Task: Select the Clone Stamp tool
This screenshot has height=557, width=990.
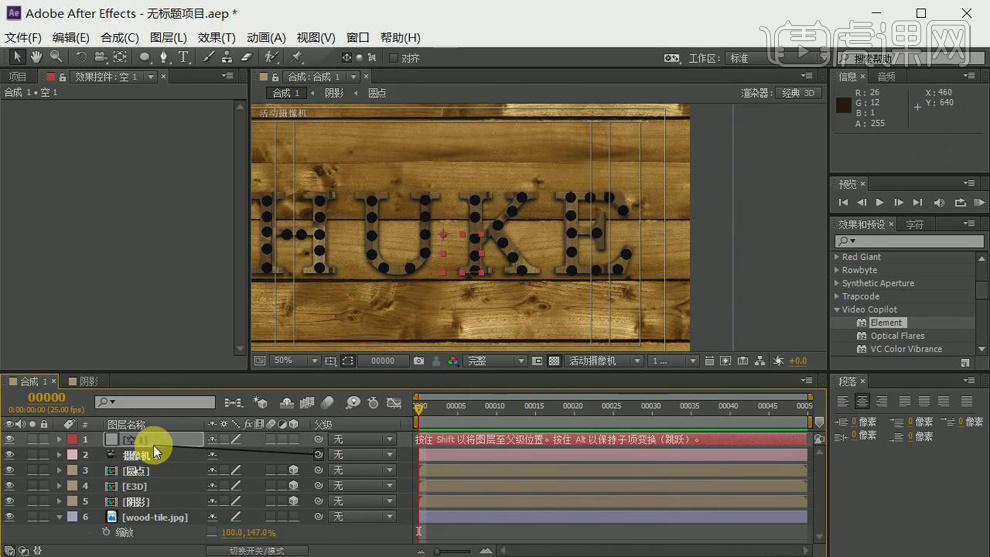Action: click(227, 57)
